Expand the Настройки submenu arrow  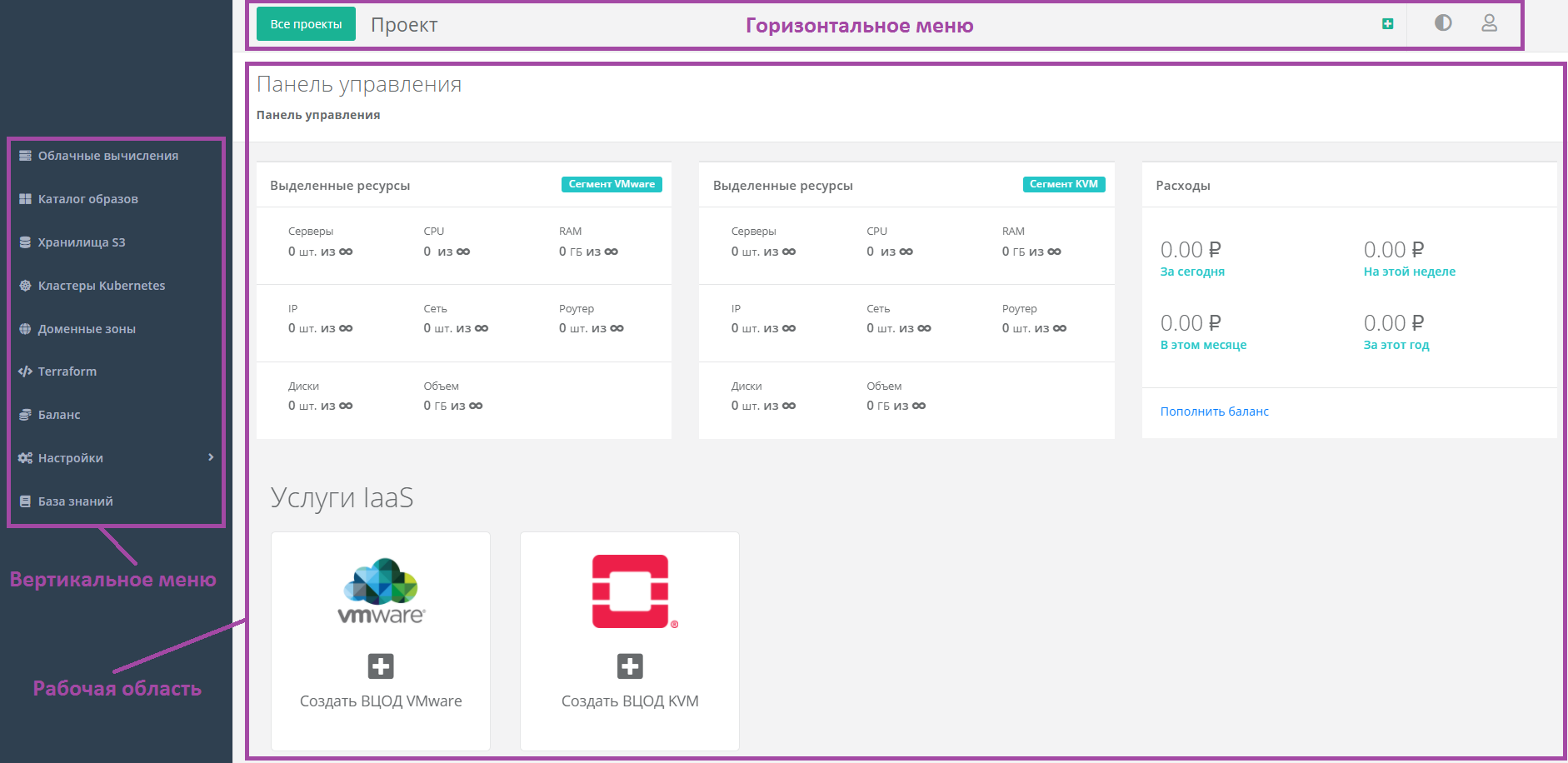(x=211, y=457)
